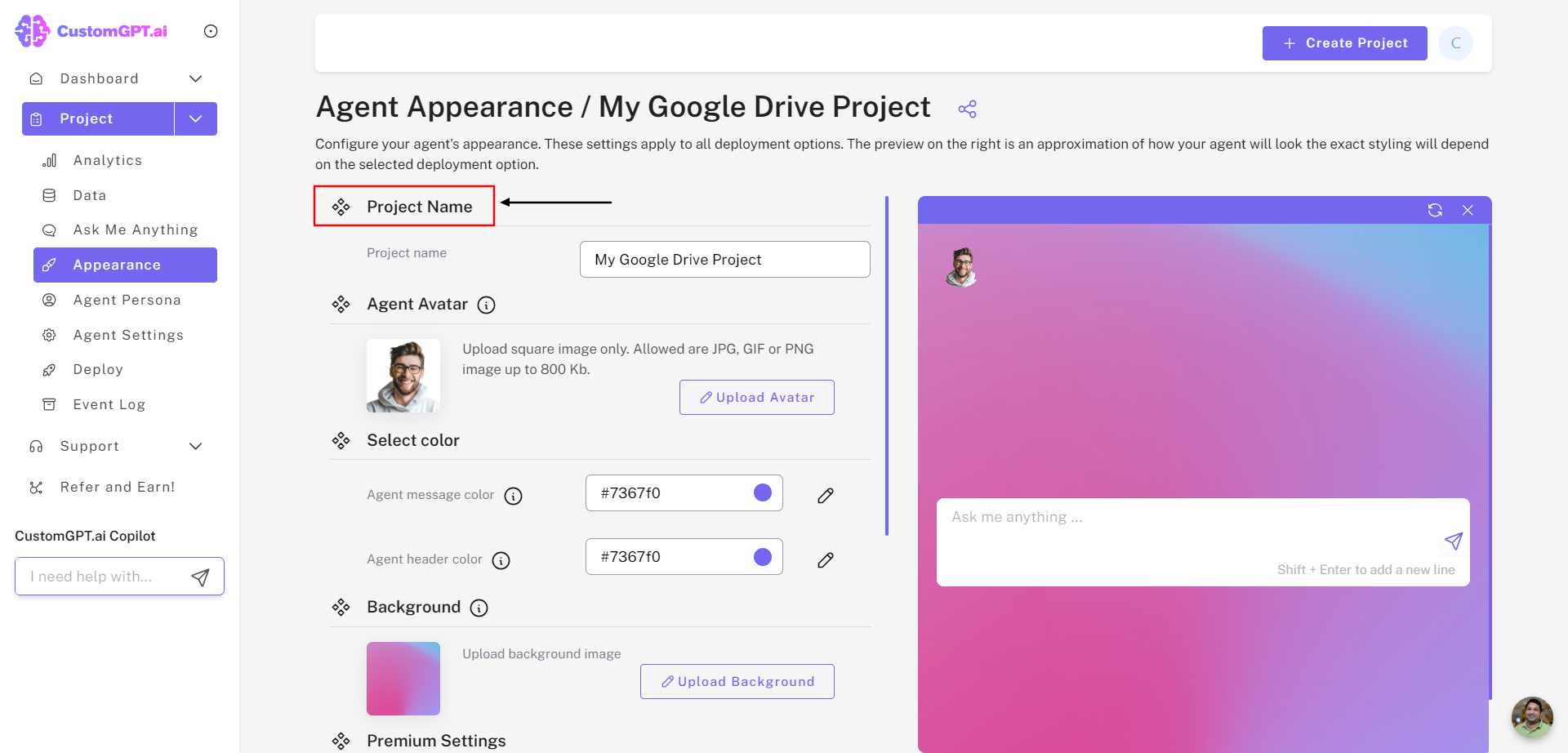Open the Dashboard menu item
Viewport: 1568px width, 753px height.
pos(99,78)
